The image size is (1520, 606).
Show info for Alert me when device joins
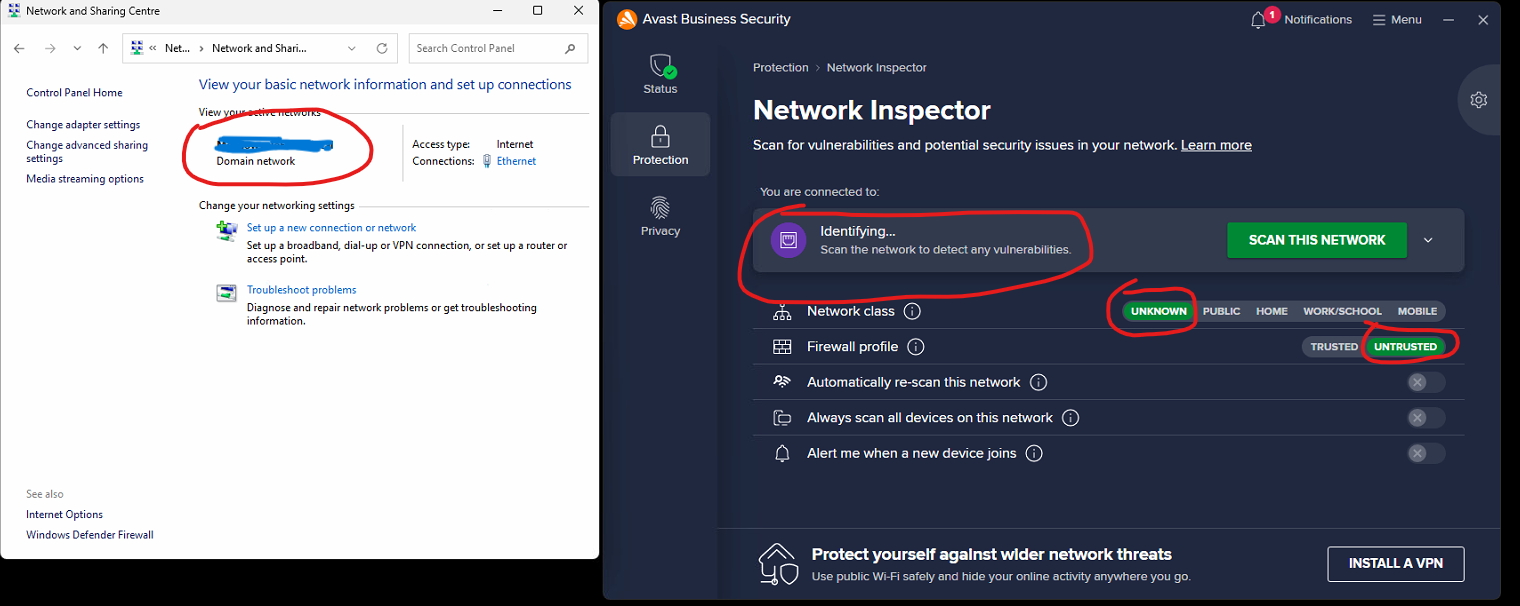[1034, 453]
